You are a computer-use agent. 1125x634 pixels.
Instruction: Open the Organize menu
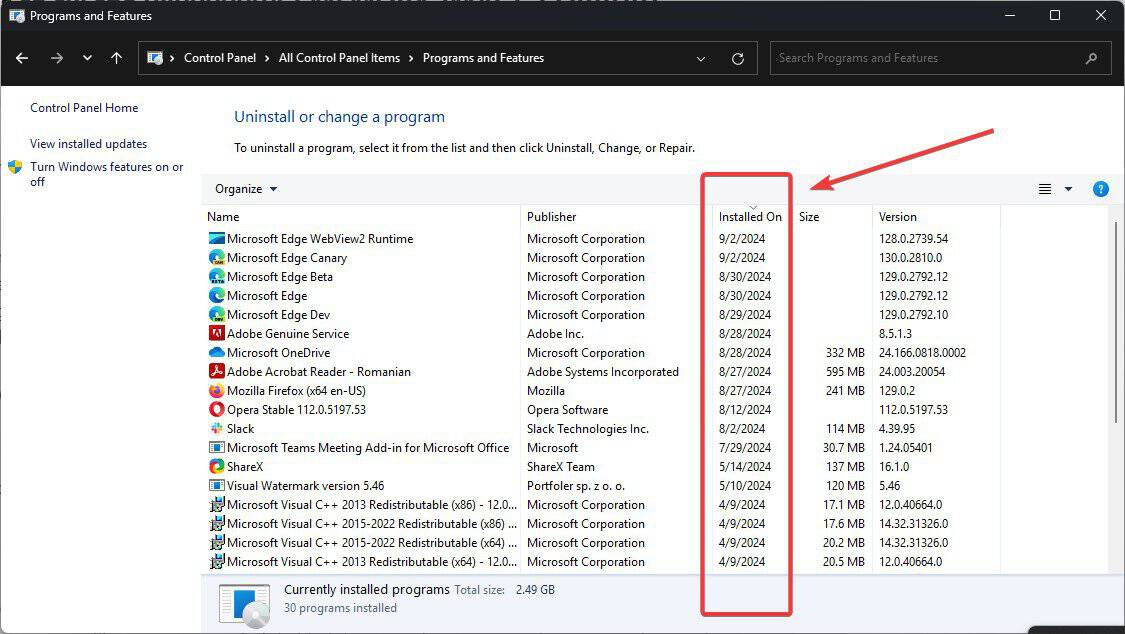click(x=246, y=189)
